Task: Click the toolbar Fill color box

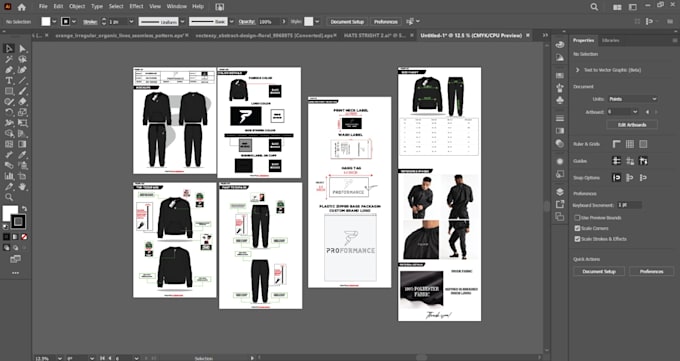Action: point(10,213)
